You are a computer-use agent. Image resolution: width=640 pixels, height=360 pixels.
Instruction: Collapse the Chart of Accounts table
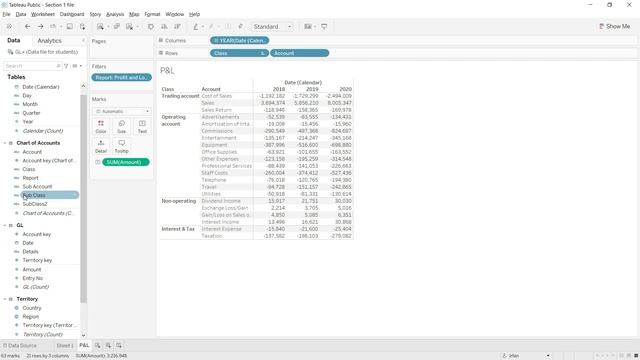(5, 143)
